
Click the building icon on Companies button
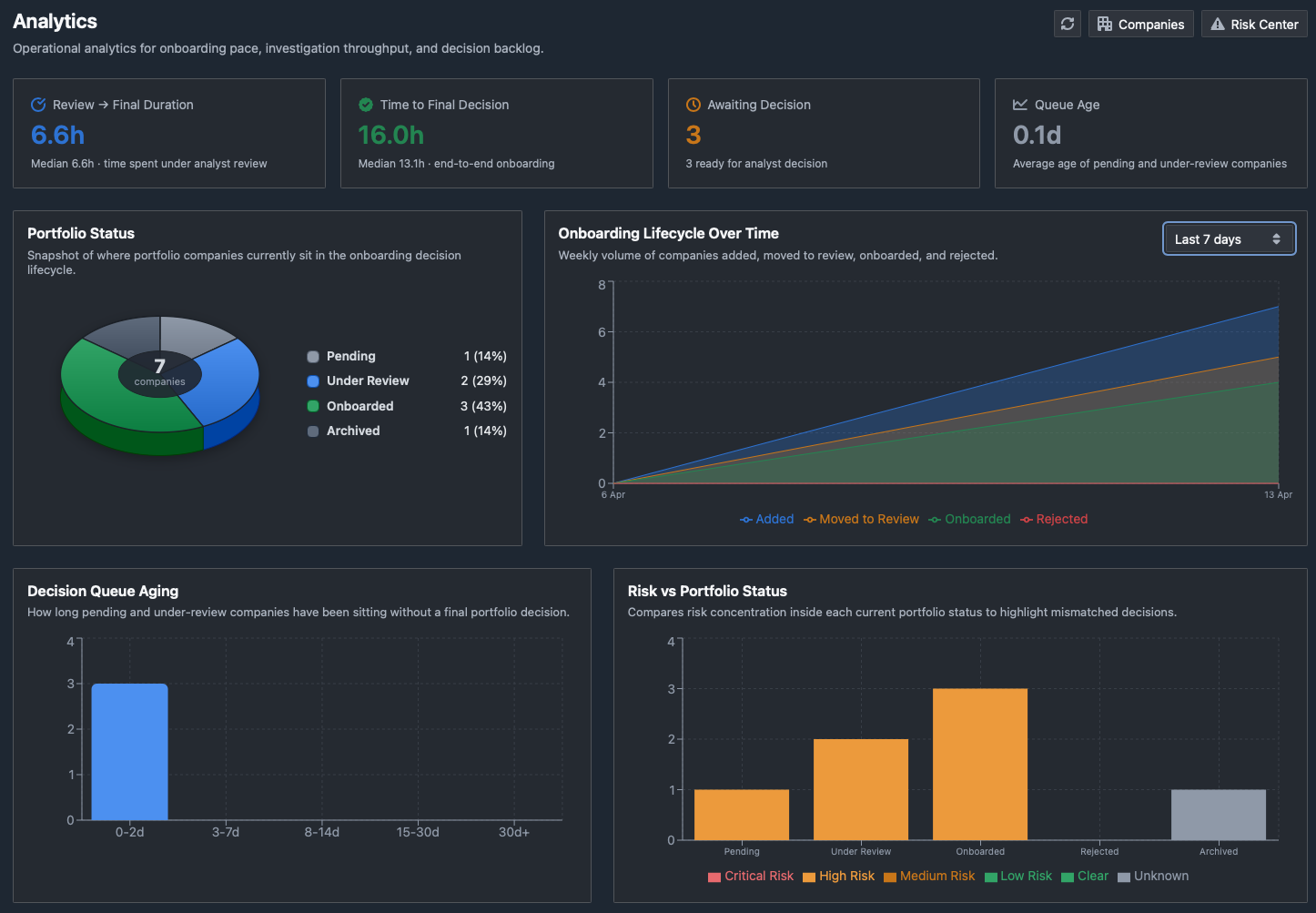1105,24
